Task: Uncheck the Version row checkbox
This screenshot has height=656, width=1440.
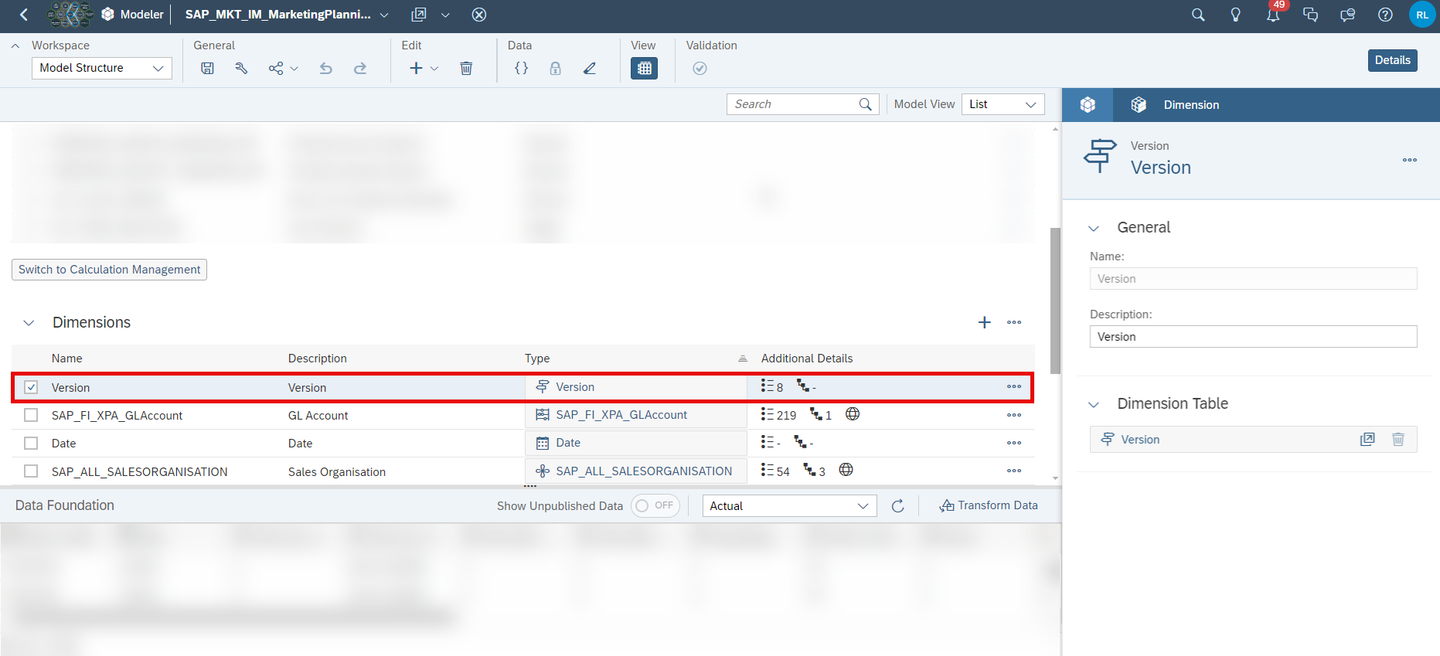Action: pyautogui.click(x=31, y=387)
